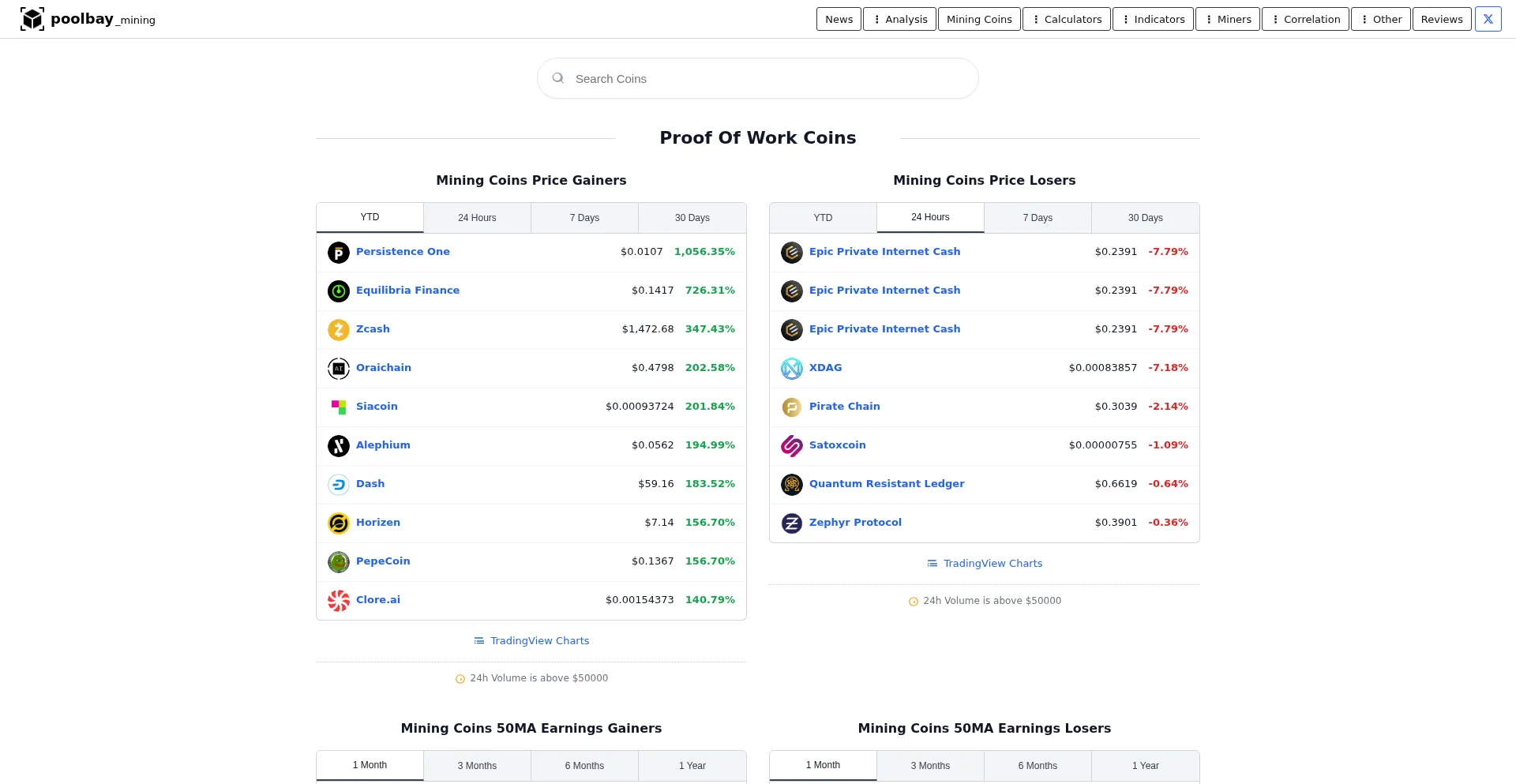Click the Zcash coin icon

tap(339, 330)
